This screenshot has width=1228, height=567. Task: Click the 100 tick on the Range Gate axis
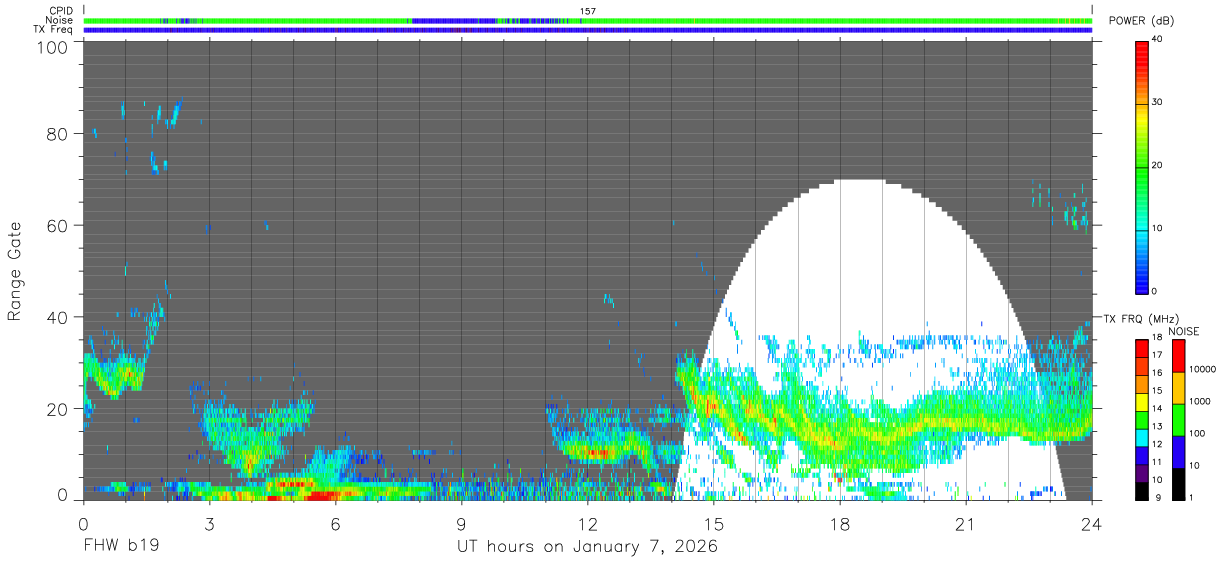click(53, 47)
